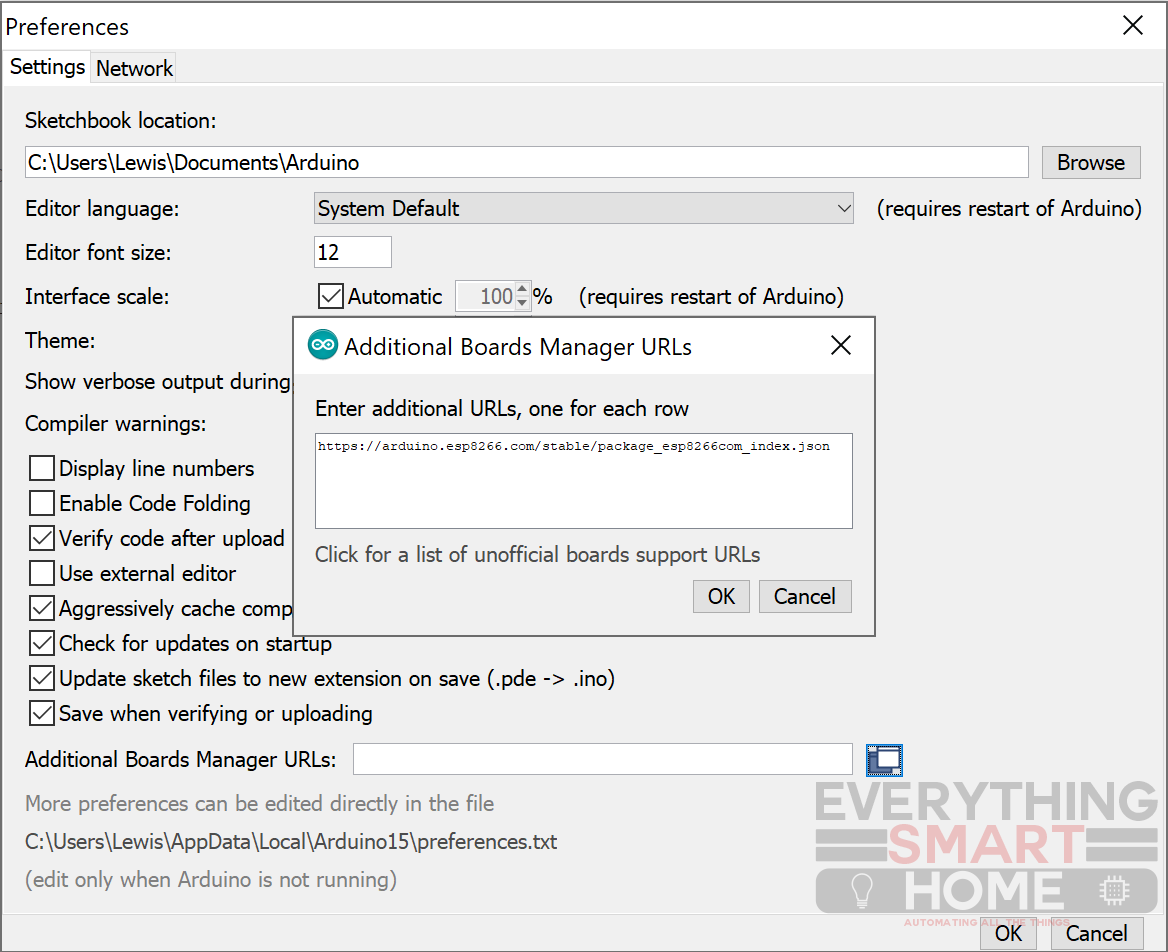The height and width of the screenshot is (952, 1168).
Task: Click the Editor font size field
Action: 352,253
